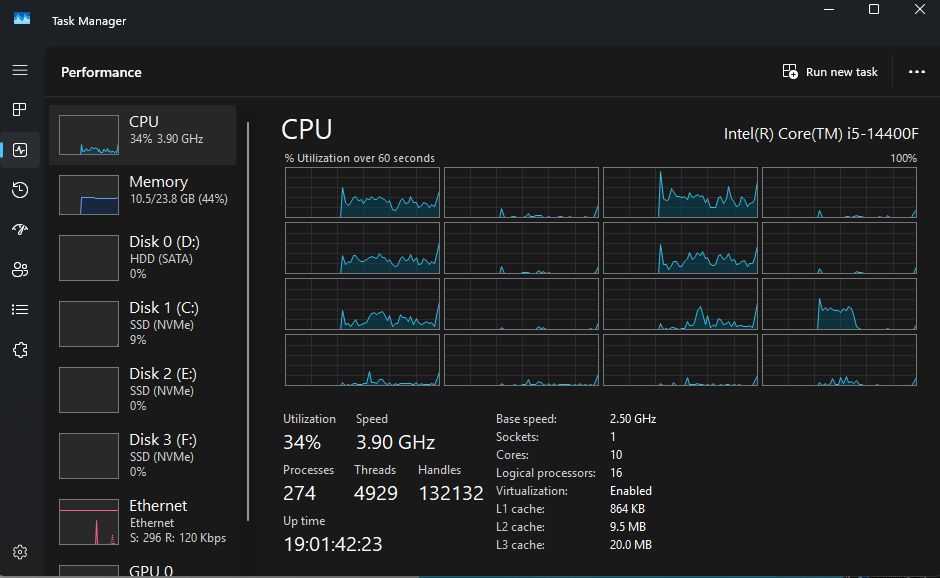The image size is (940, 578).
Task: Click the Run new task button
Action: 830,72
